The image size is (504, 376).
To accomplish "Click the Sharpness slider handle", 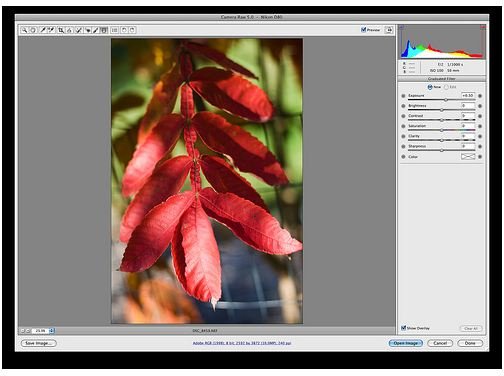I will pos(442,150).
